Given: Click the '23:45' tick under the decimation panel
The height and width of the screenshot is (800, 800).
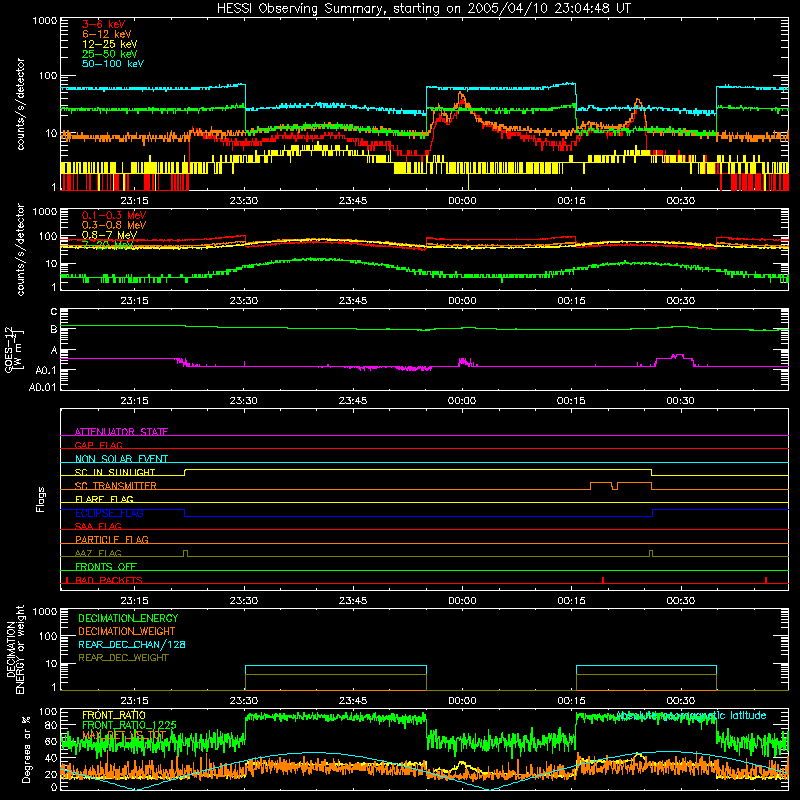Looking at the screenshot, I should [x=353, y=701].
